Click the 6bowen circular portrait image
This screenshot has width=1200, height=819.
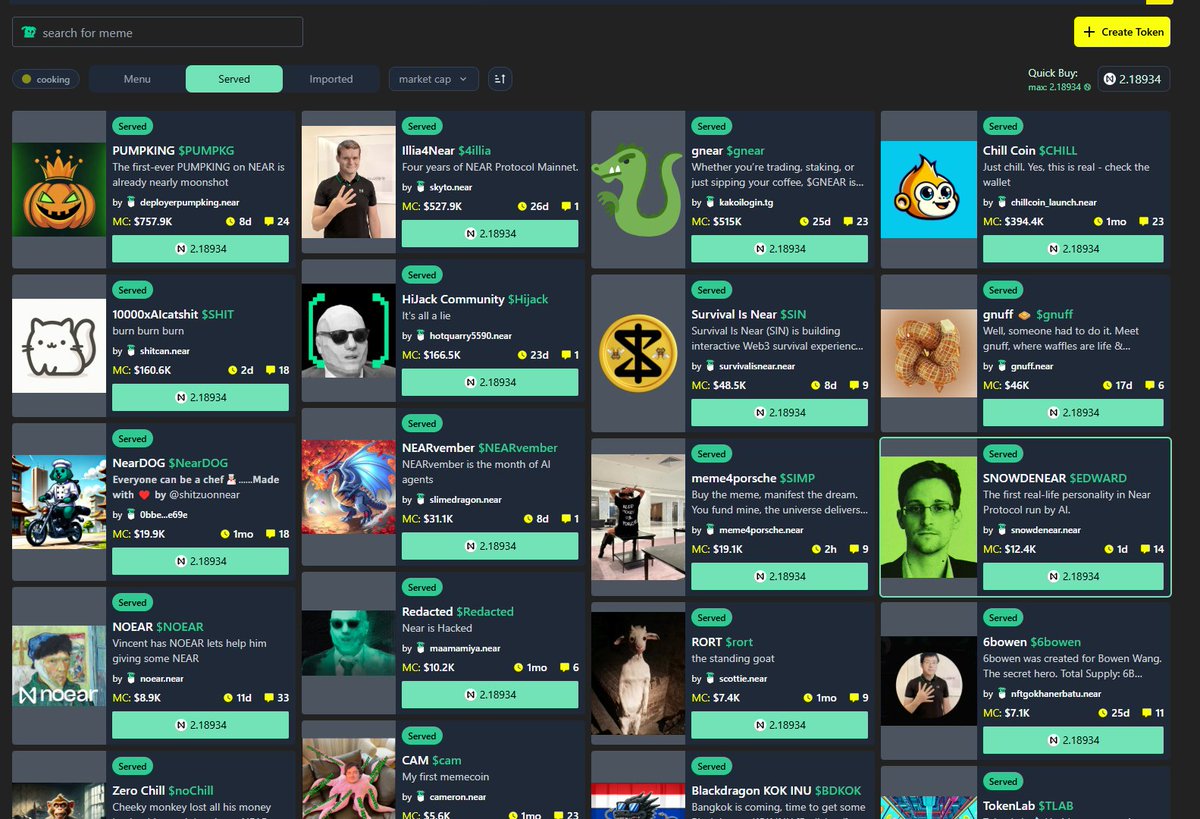(x=928, y=680)
